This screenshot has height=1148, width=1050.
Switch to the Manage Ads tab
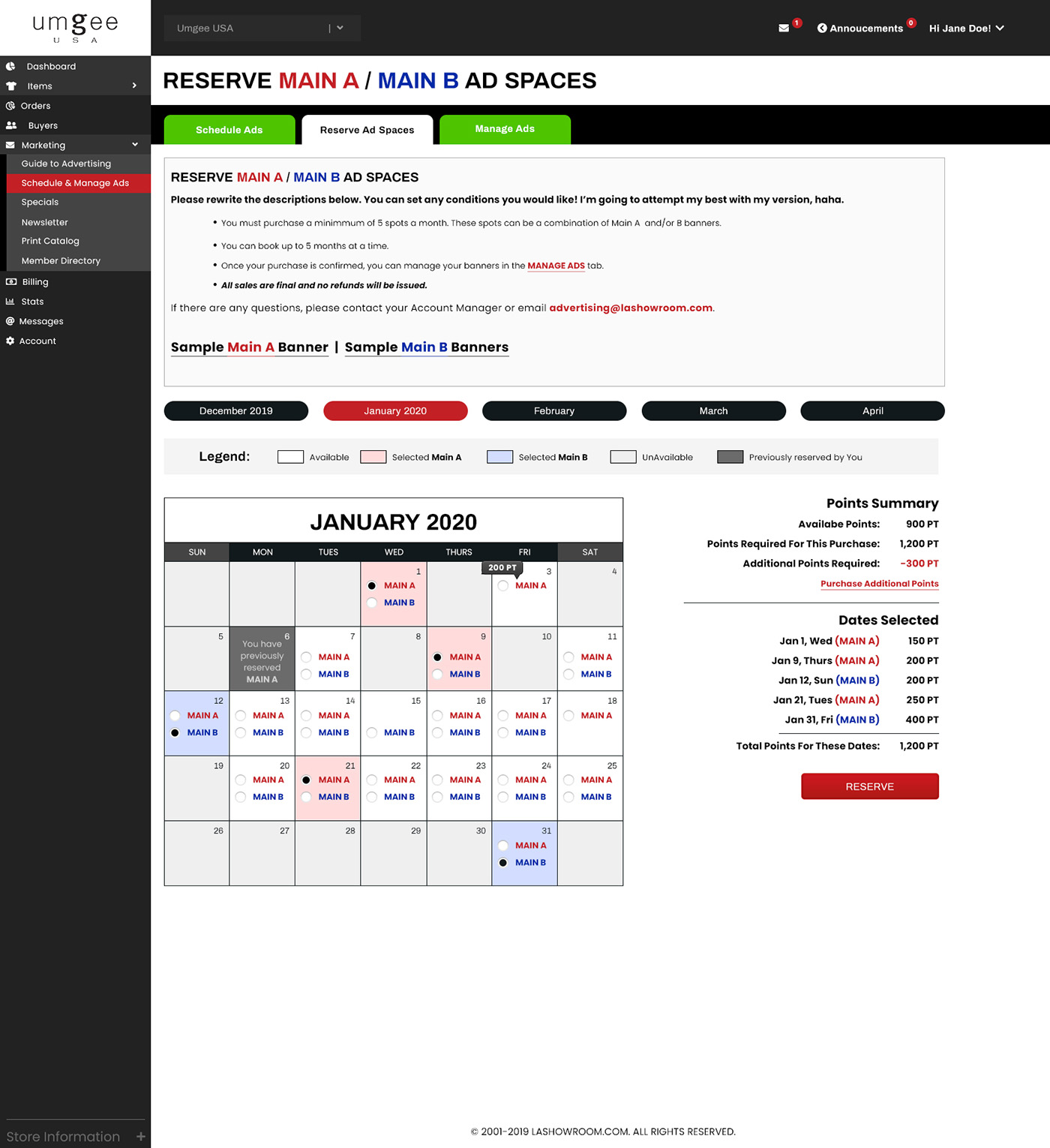[x=505, y=129]
